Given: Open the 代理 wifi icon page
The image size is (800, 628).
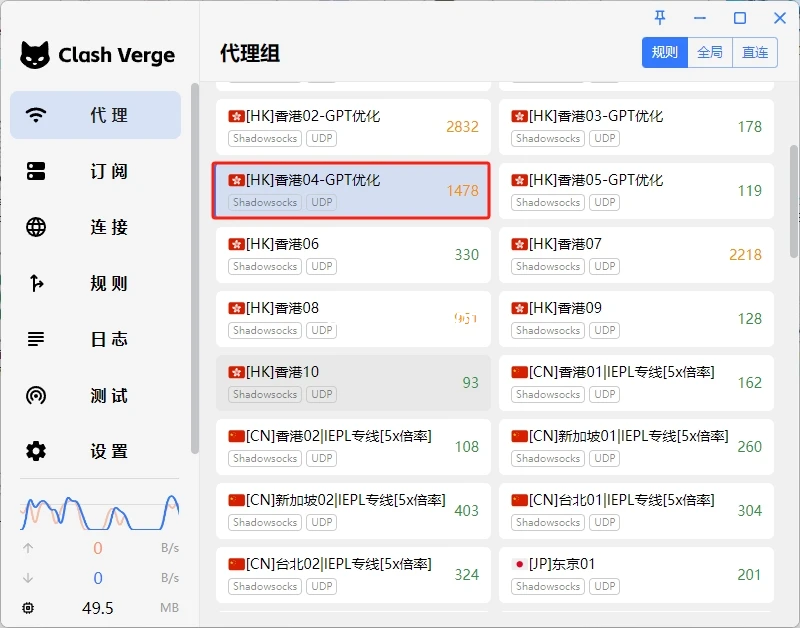Looking at the screenshot, I should click(x=36, y=115).
